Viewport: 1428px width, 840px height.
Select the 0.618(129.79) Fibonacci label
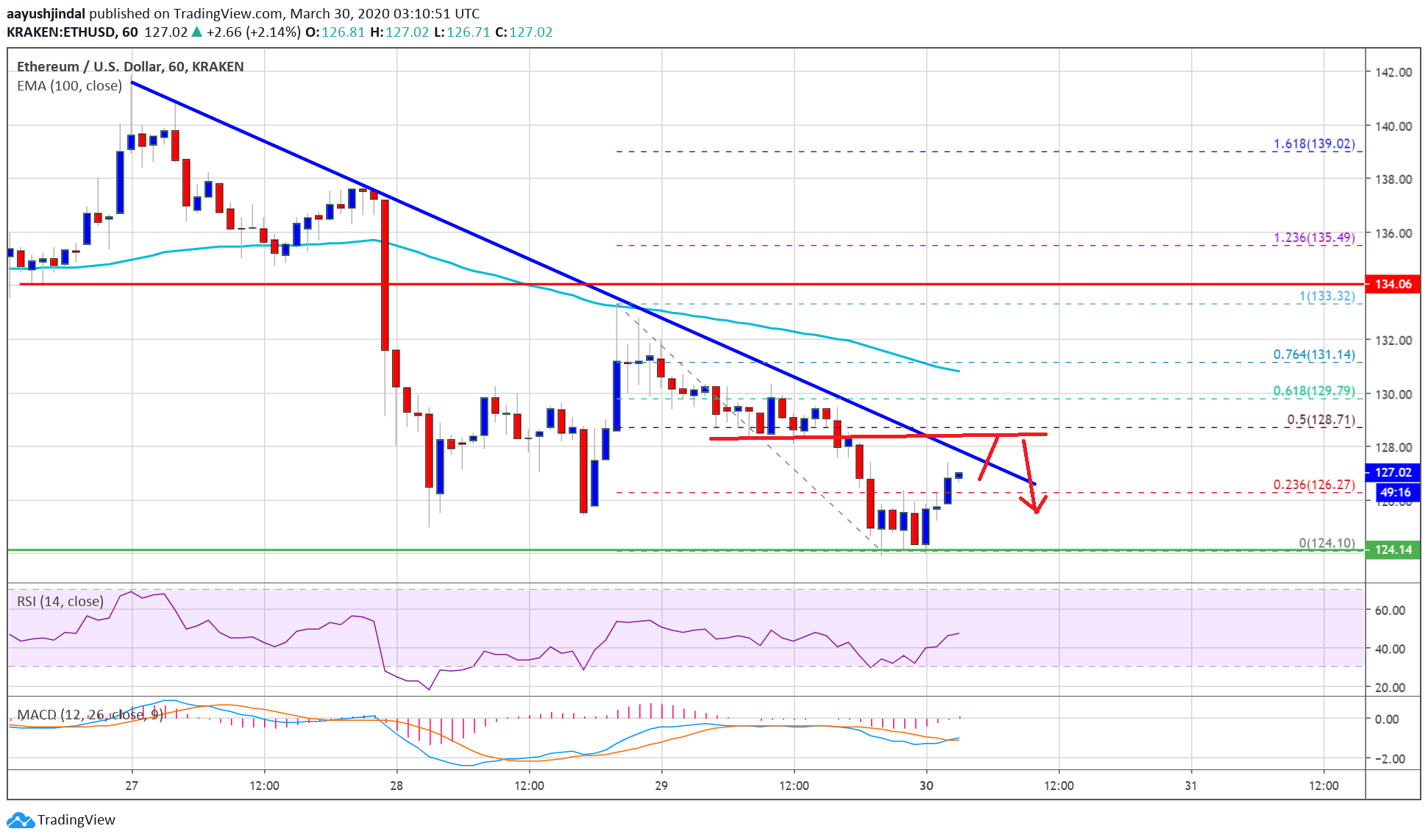(x=1314, y=391)
